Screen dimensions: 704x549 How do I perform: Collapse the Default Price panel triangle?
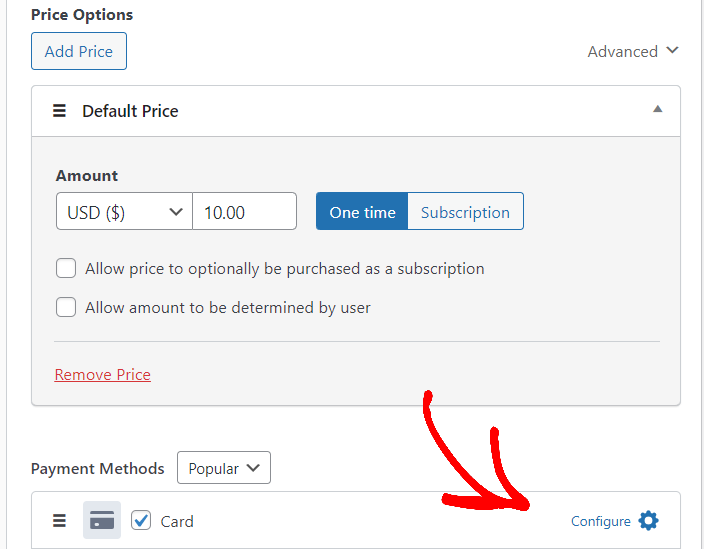tap(657, 110)
